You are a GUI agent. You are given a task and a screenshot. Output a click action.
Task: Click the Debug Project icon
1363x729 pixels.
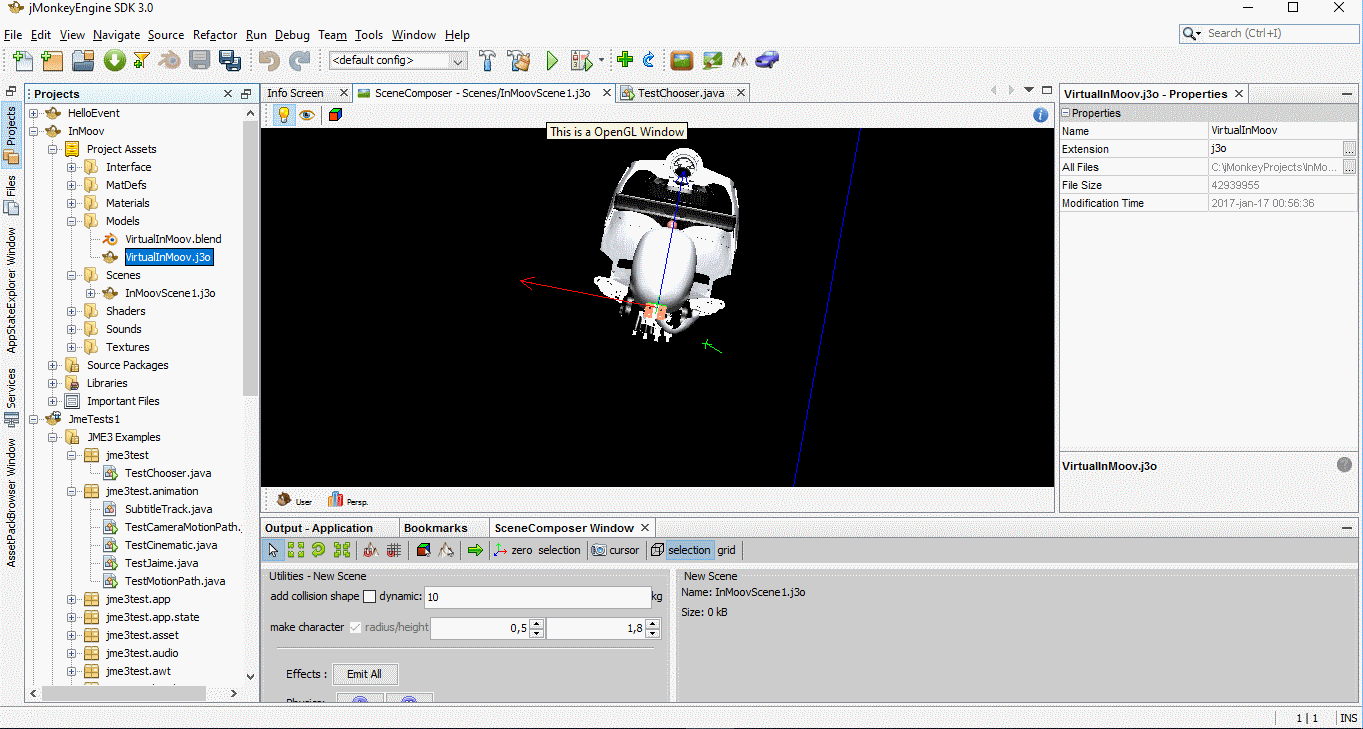[581, 60]
